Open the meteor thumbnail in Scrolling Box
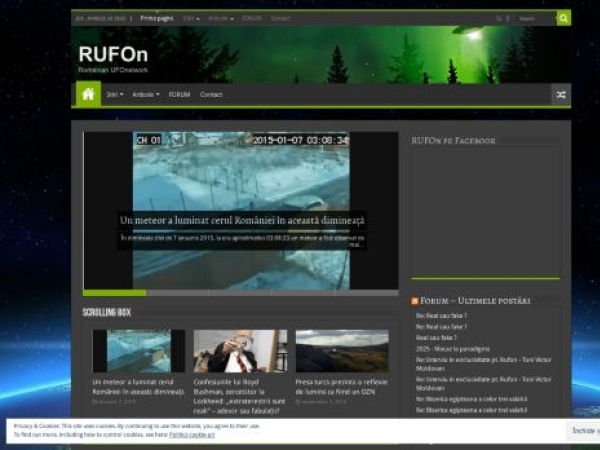The image size is (600, 450). coord(139,351)
